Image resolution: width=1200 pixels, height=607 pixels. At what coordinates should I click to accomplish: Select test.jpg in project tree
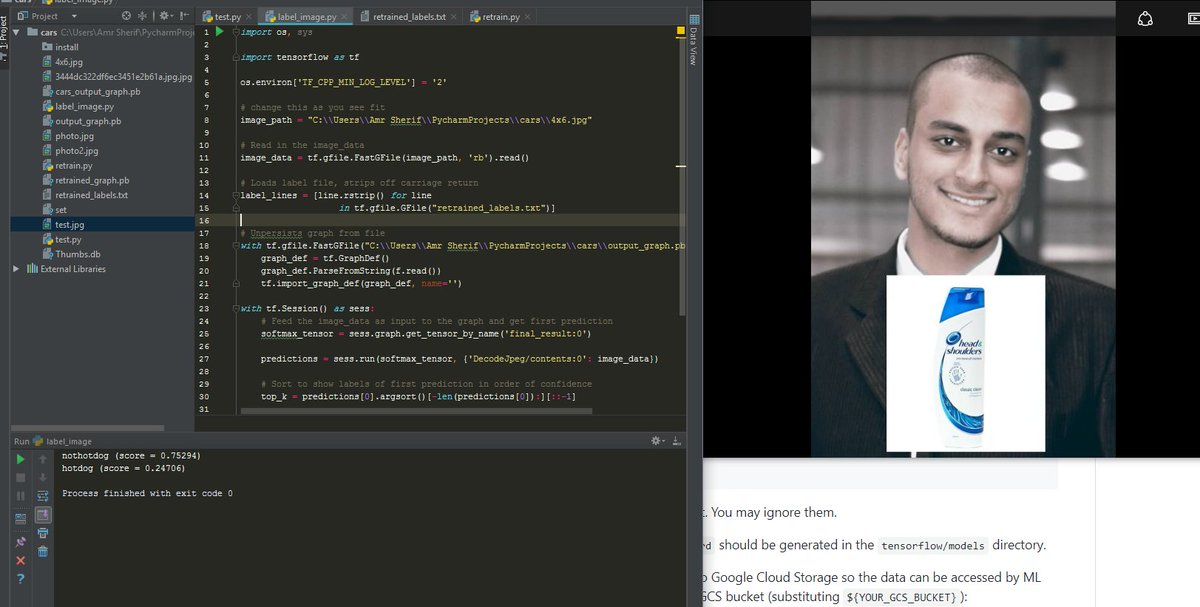tap(63, 225)
